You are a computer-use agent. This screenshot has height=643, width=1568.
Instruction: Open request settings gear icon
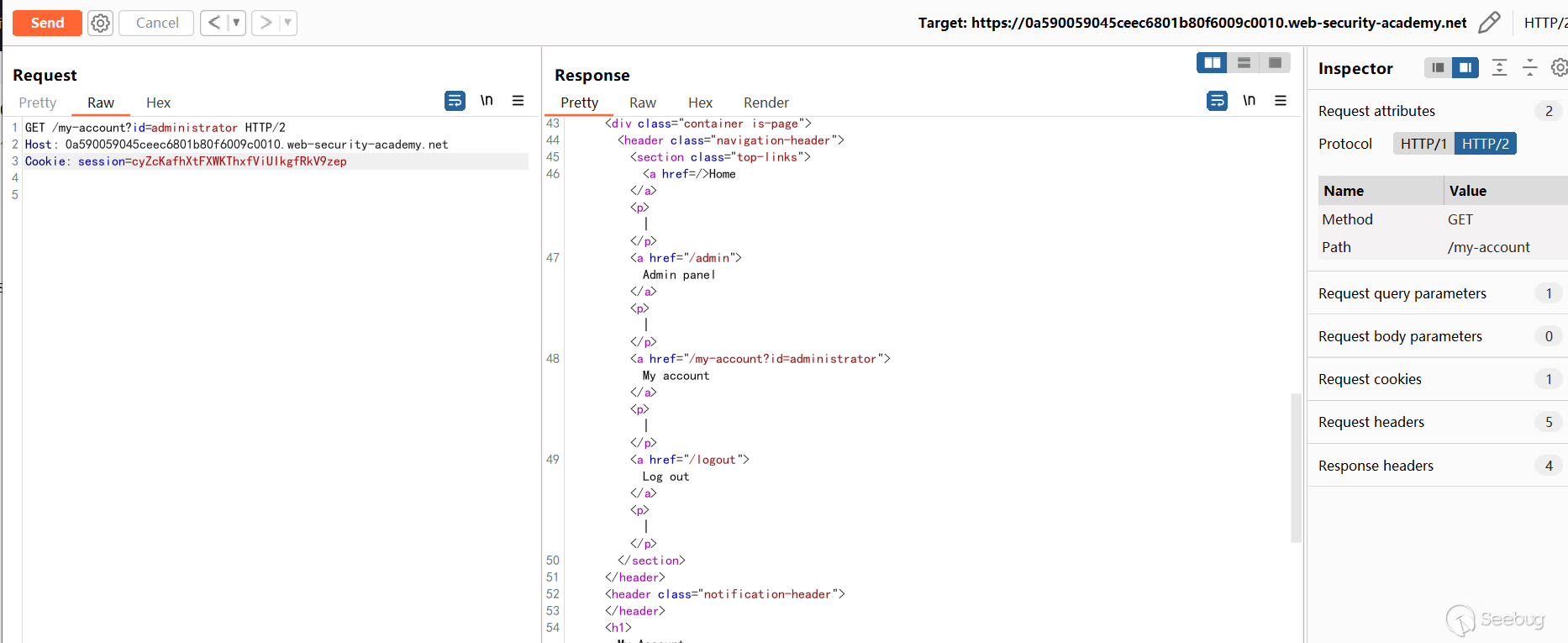pos(100,23)
